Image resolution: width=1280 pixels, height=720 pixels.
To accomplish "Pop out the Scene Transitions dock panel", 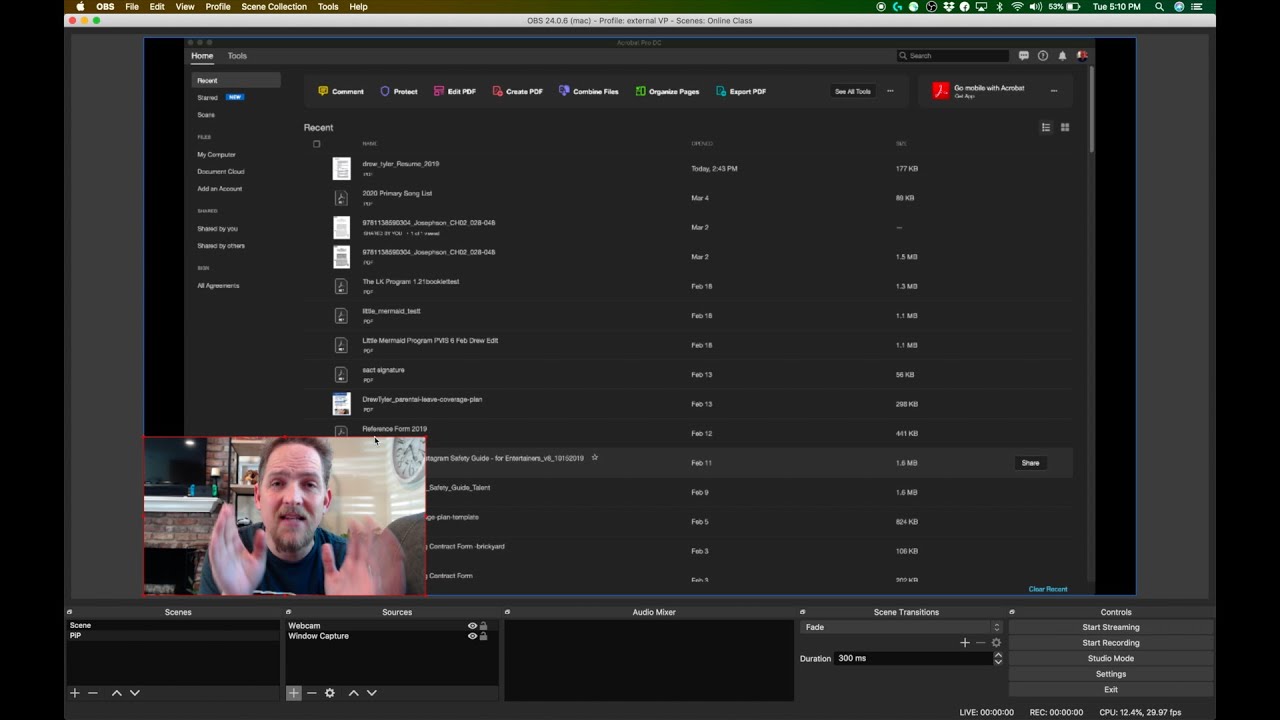I will click(x=803, y=612).
